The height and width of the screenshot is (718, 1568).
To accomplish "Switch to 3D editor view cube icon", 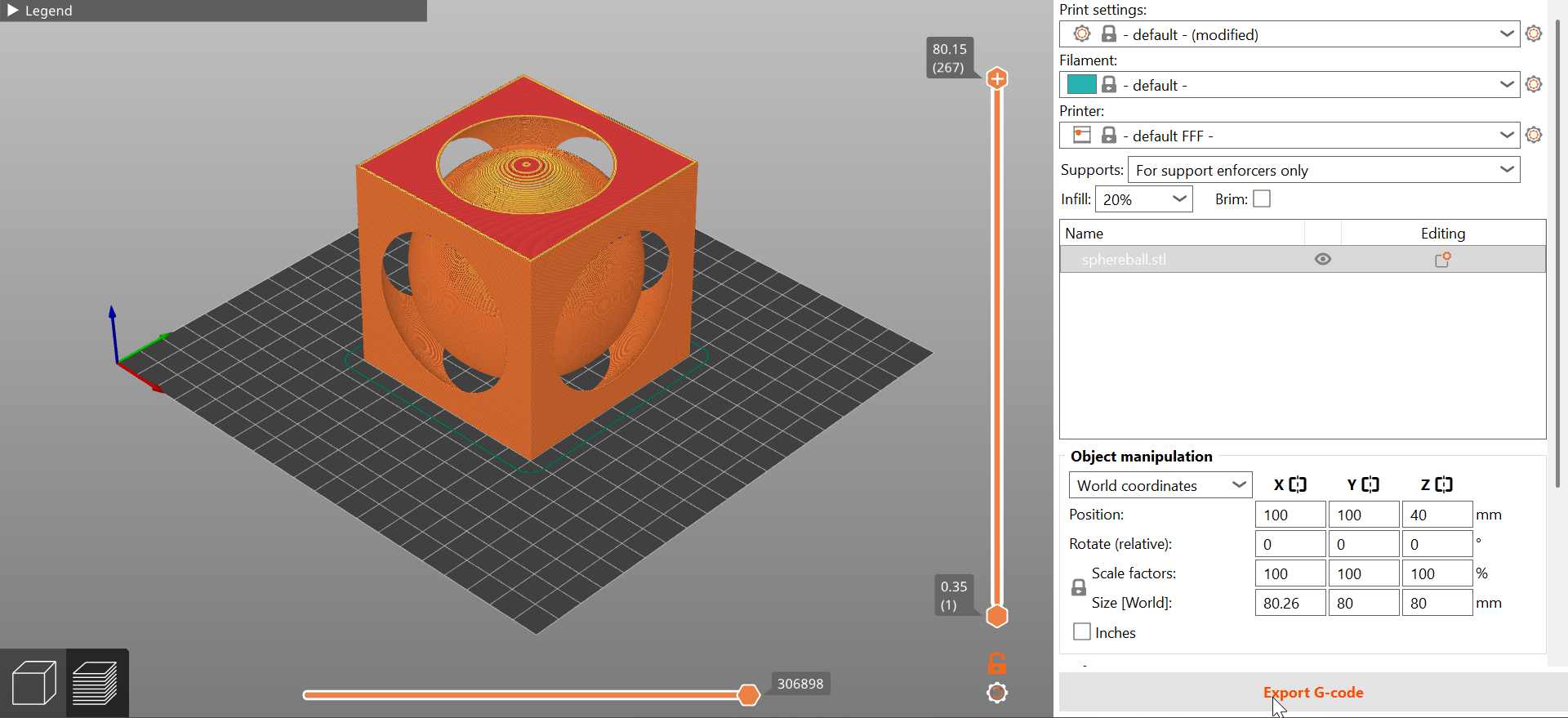I will click(33, 683).
